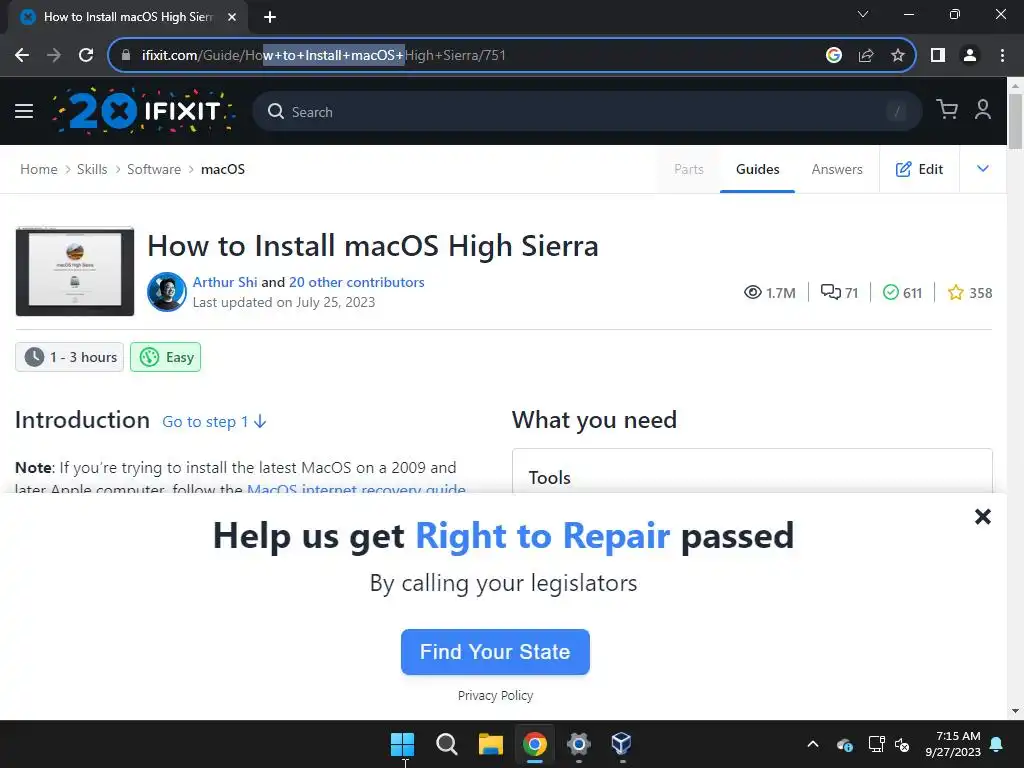Open the iFixit hamburger menu
The height and width of the screenshot is (768, 1024).
[24, 111]
